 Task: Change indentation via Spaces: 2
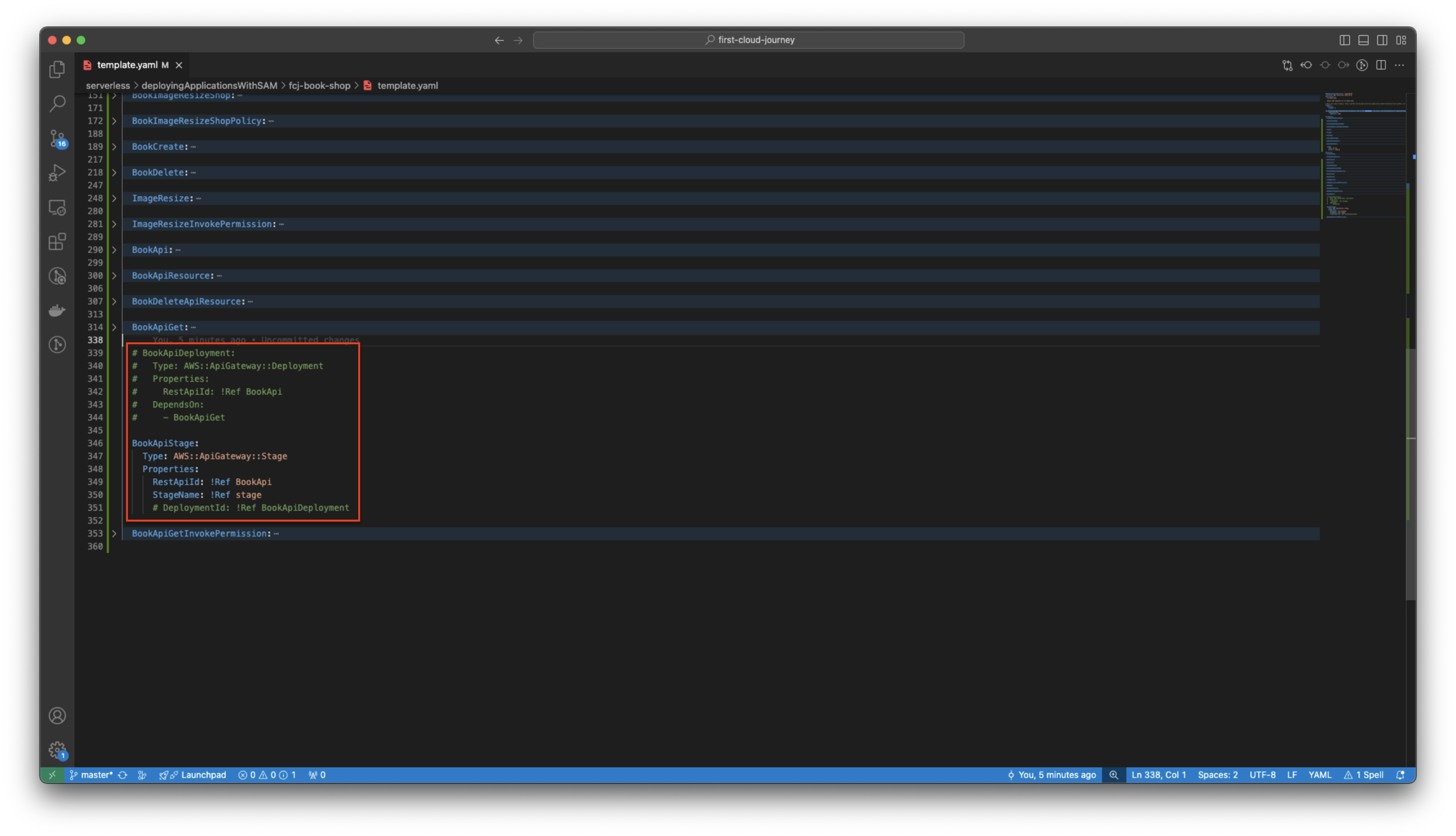coord(1217,775)
